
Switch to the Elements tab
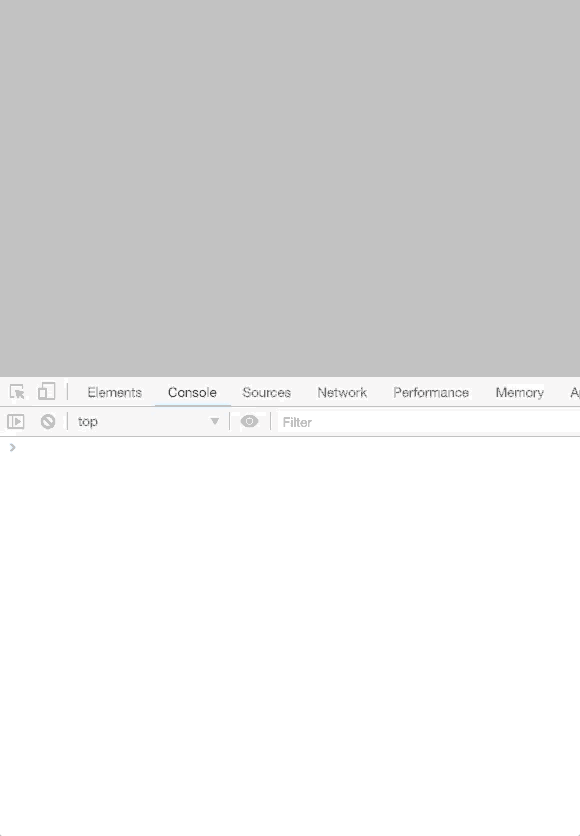click(115, 392)
